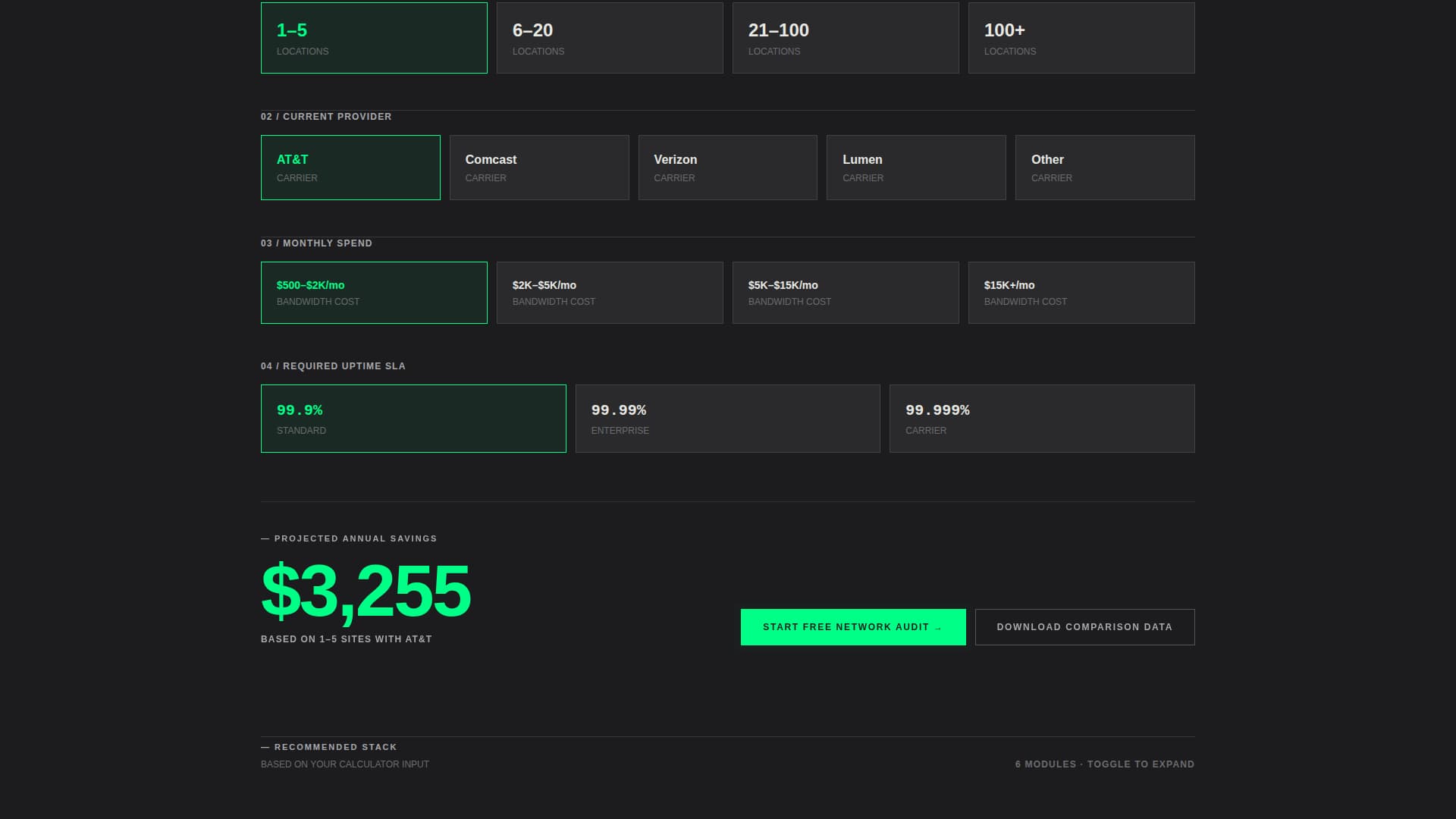Pick the 21–100 locations option
This screenshot has width=1456, height=819.
846,38
